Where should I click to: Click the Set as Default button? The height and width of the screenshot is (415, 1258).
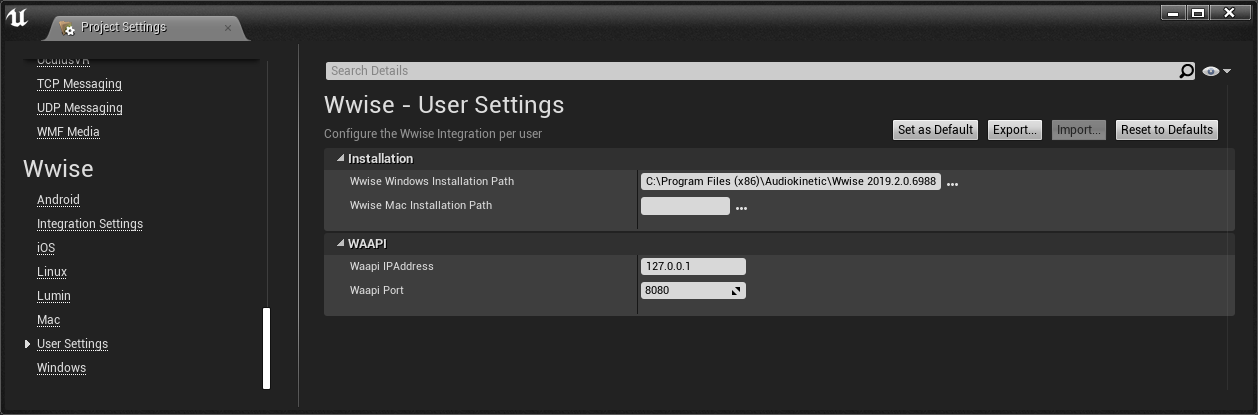click(935, 130)
